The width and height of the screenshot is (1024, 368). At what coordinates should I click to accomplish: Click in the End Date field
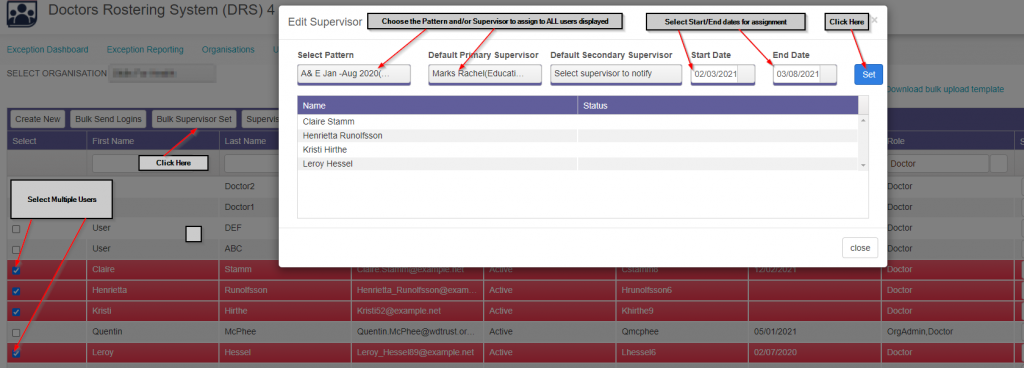click(x=797, y=74)
